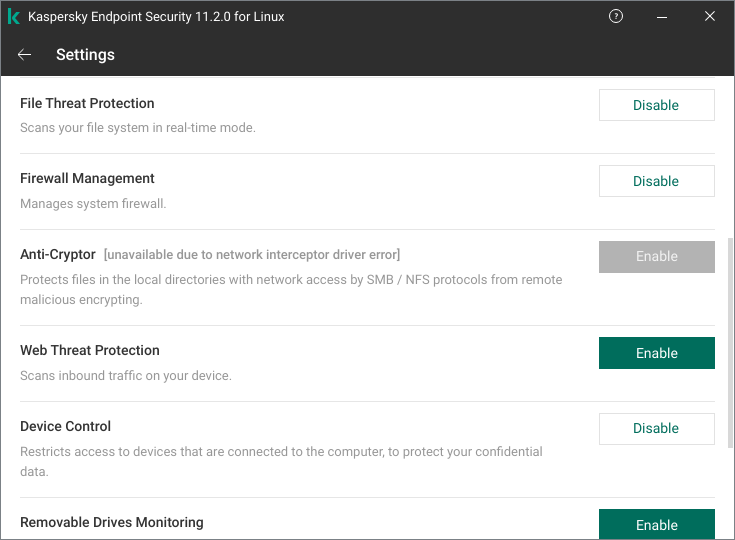Screen dimensions: 735x540
Task: Click the greyed Enable button for Anti-Cryptor
Action: 656,257
